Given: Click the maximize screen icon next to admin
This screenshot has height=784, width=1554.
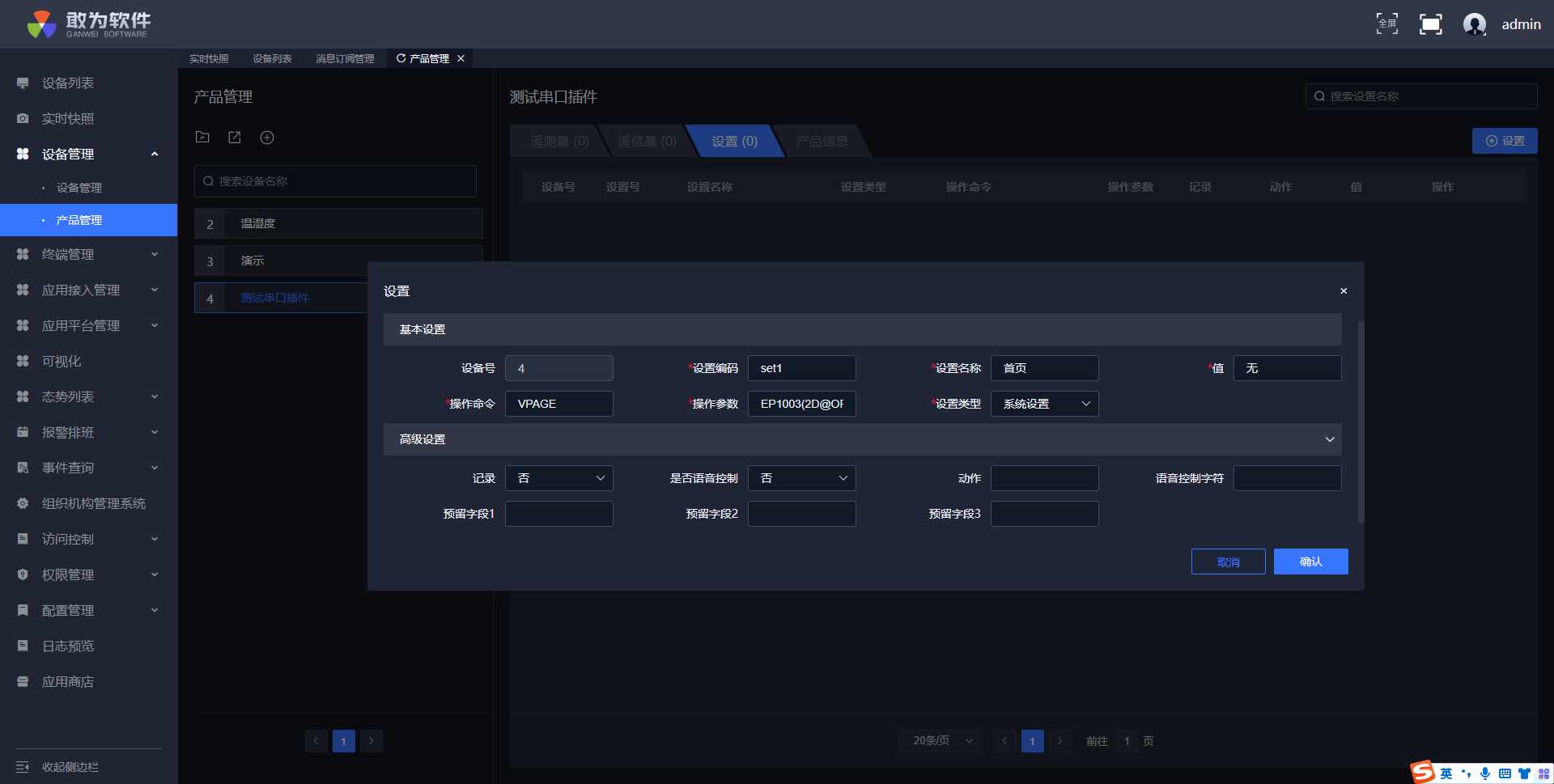Looking at the screenshot, I should click(x=1430, y=24).
